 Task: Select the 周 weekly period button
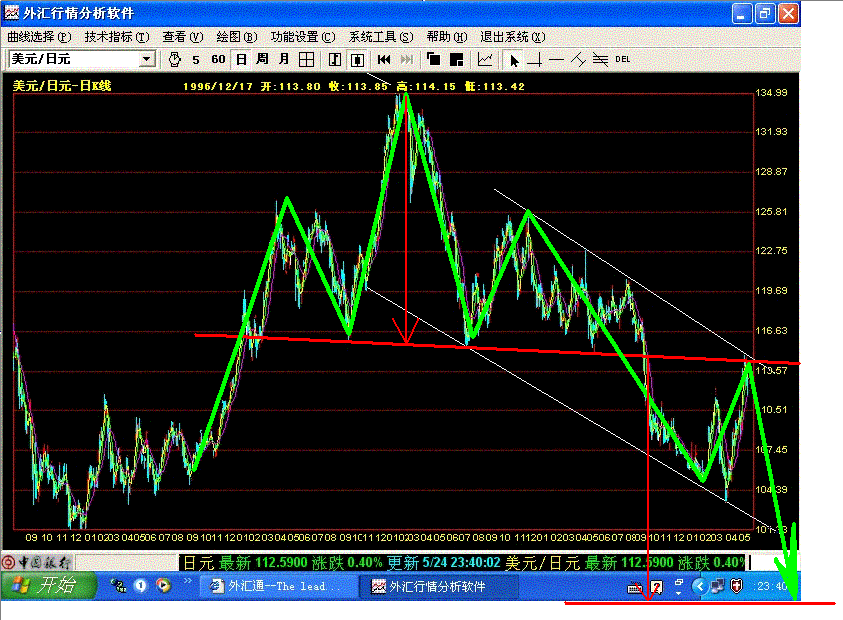click(x=262, y=60)
